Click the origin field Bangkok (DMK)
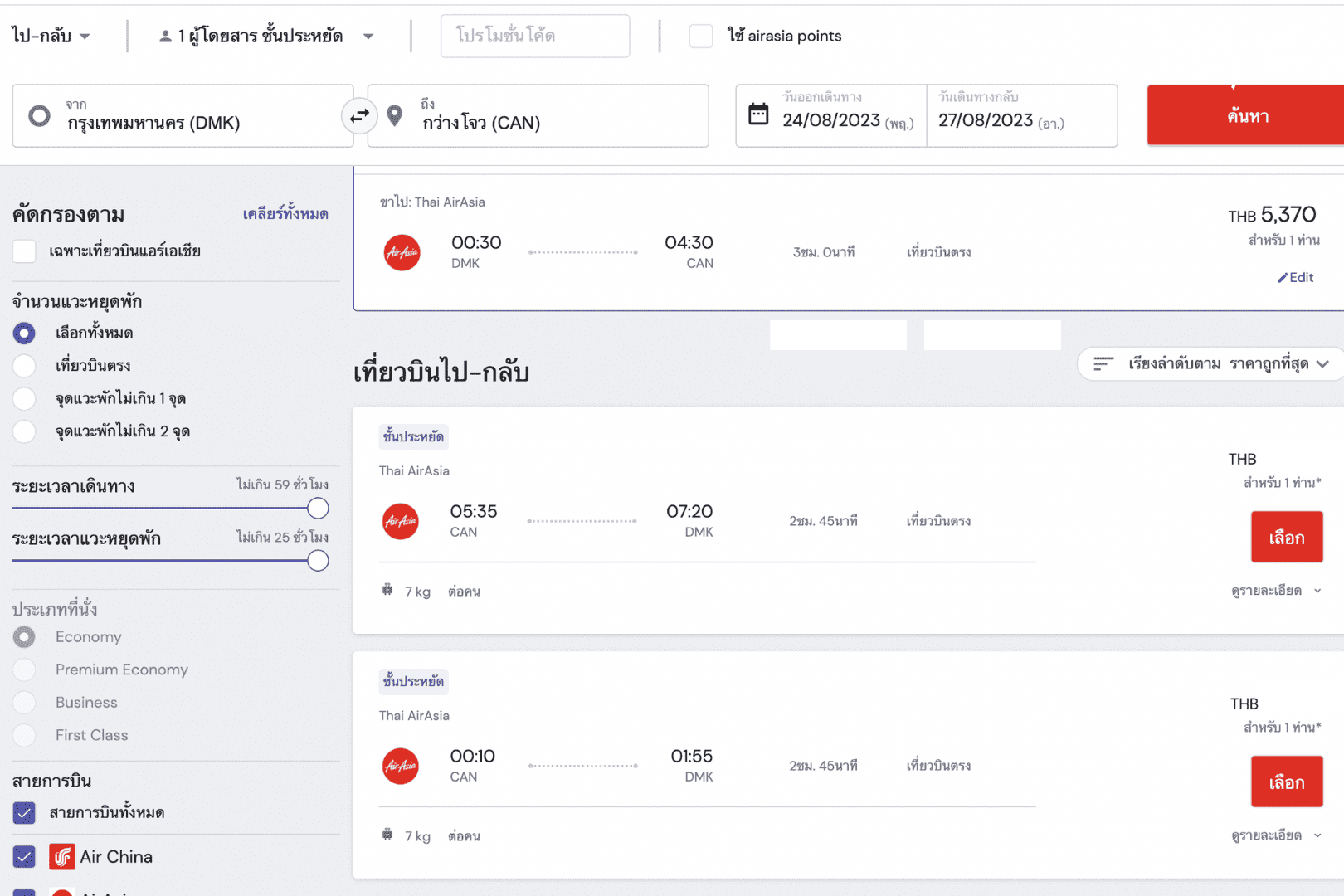1344x896 pixels. coord(183,116)
